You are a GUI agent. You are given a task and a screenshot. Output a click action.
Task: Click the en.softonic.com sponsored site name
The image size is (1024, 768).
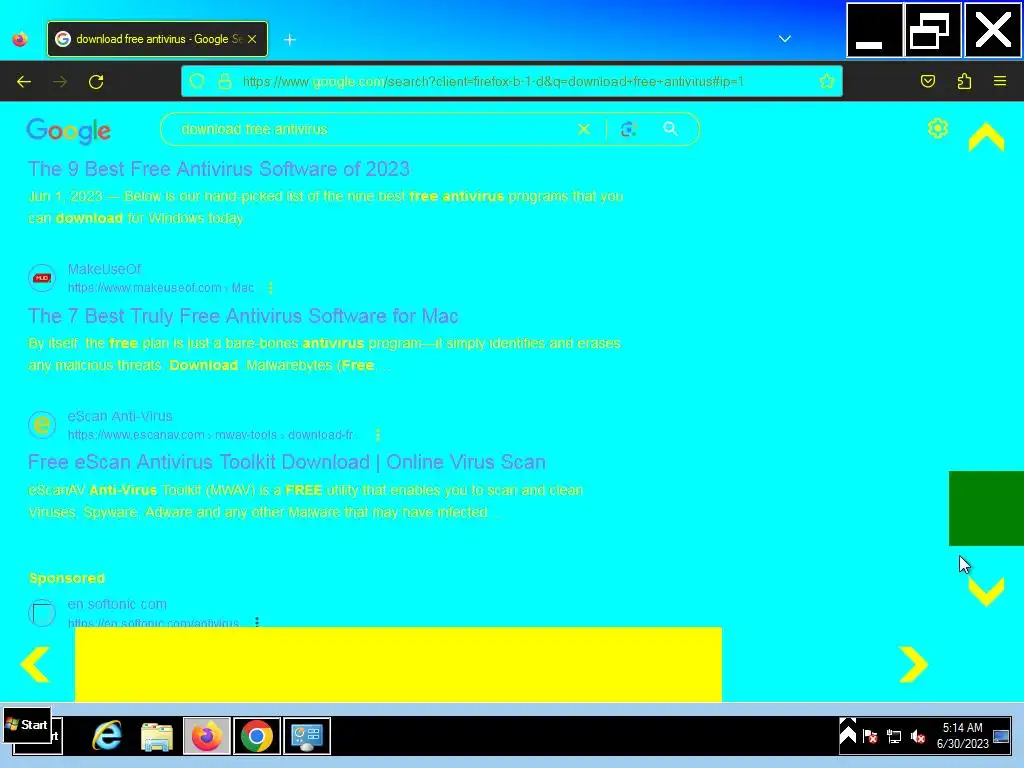click(117, 604)
